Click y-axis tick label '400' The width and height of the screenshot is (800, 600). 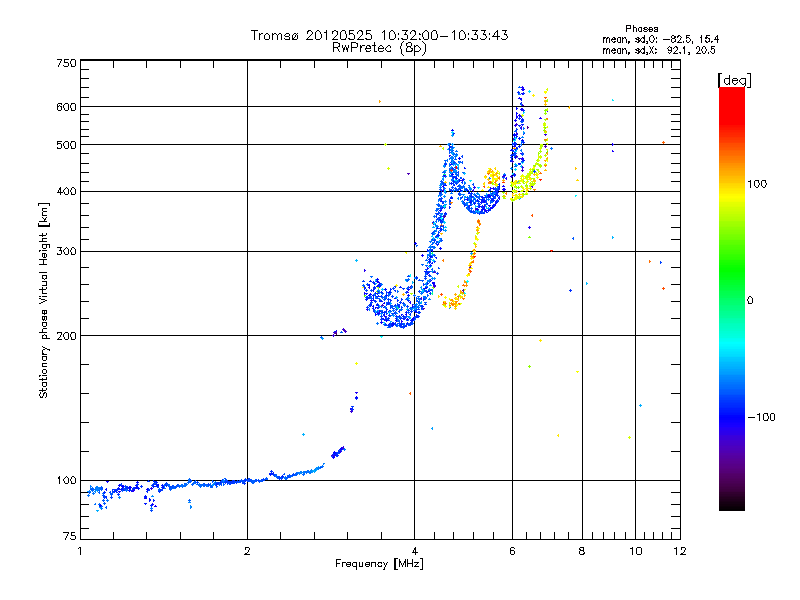[67, 192]
